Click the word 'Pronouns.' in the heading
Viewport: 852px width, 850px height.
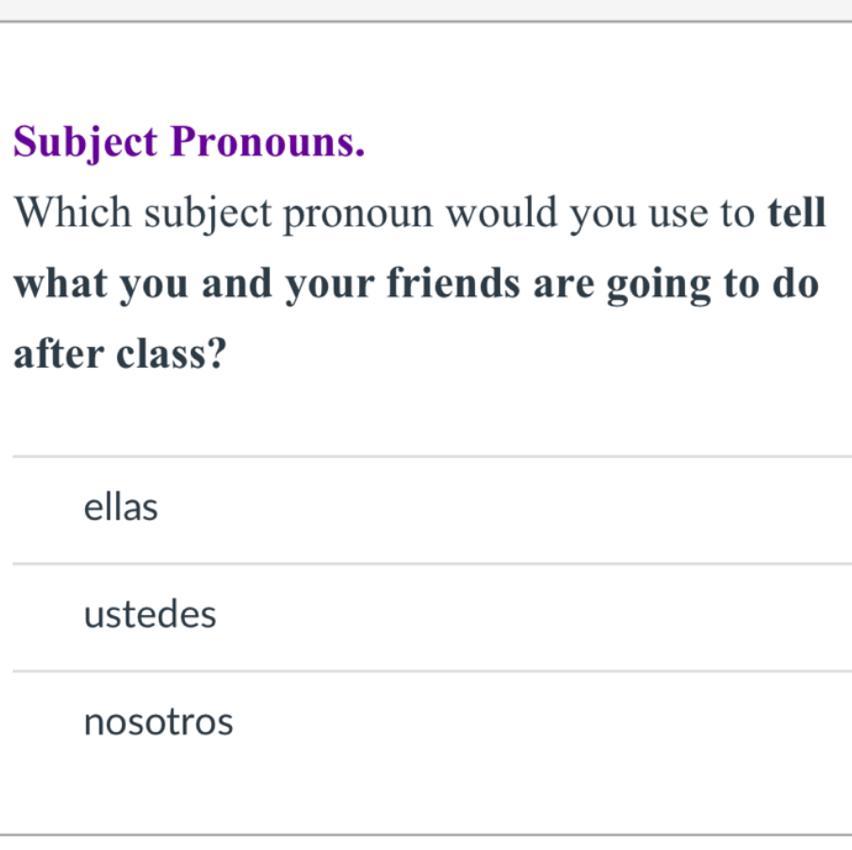(267, 141)
